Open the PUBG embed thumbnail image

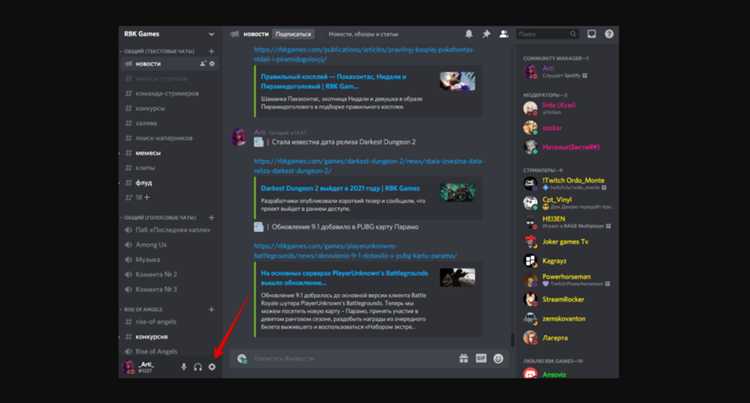tap(458, 277)
